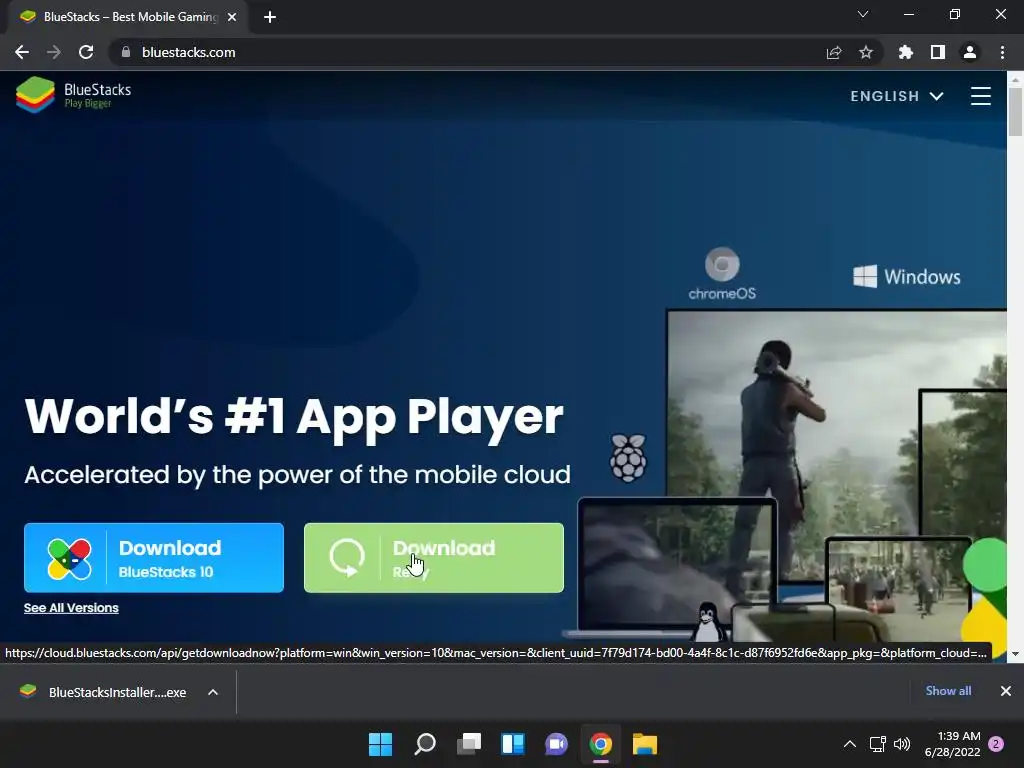Open the clock showing 1:39 AM
The image size is (1024, 768).
[952, 744]
